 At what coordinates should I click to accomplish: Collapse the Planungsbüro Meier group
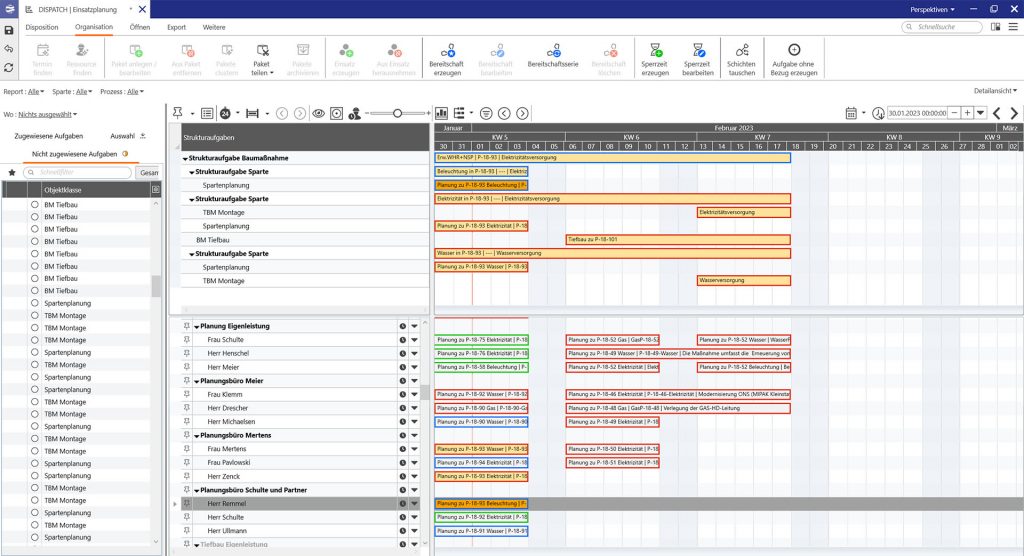[x=197, y=381]
